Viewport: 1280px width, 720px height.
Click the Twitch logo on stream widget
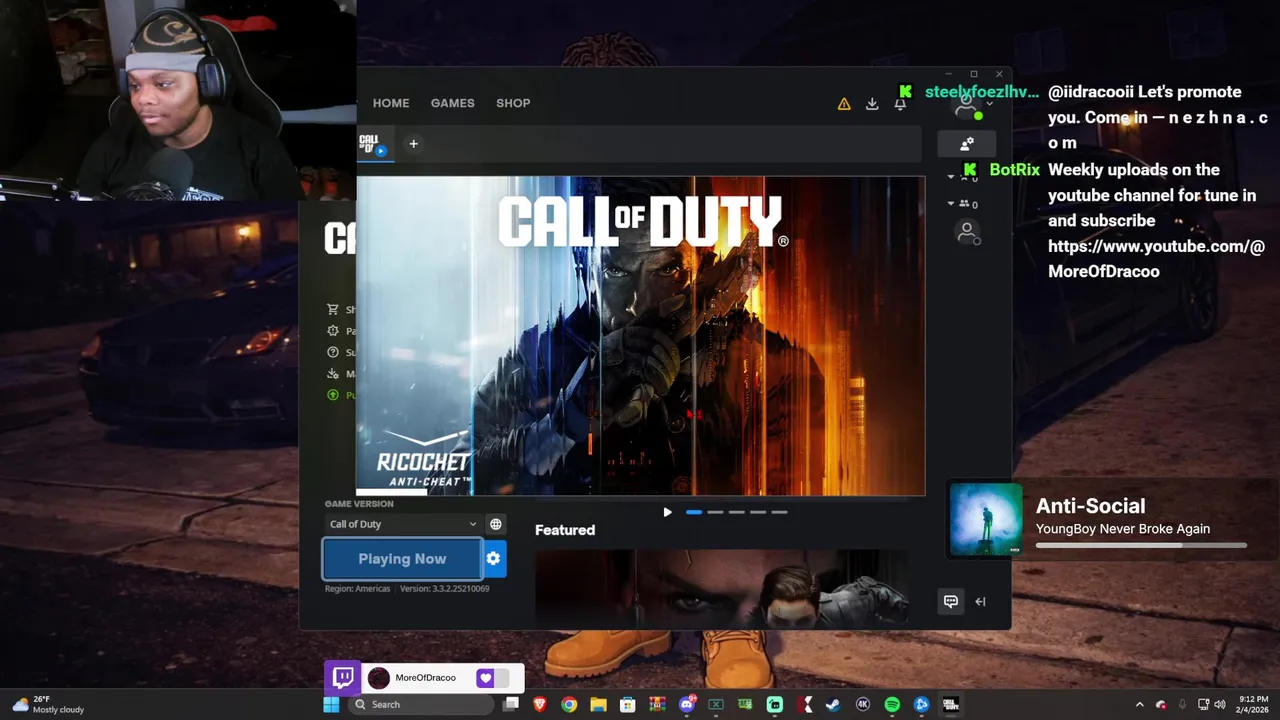[343, 678]
